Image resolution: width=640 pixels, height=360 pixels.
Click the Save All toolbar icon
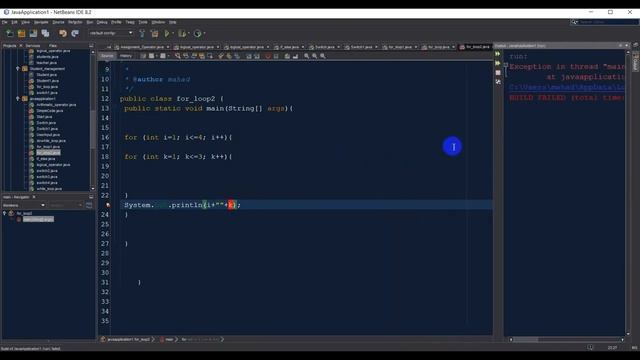tap(45, 33)
